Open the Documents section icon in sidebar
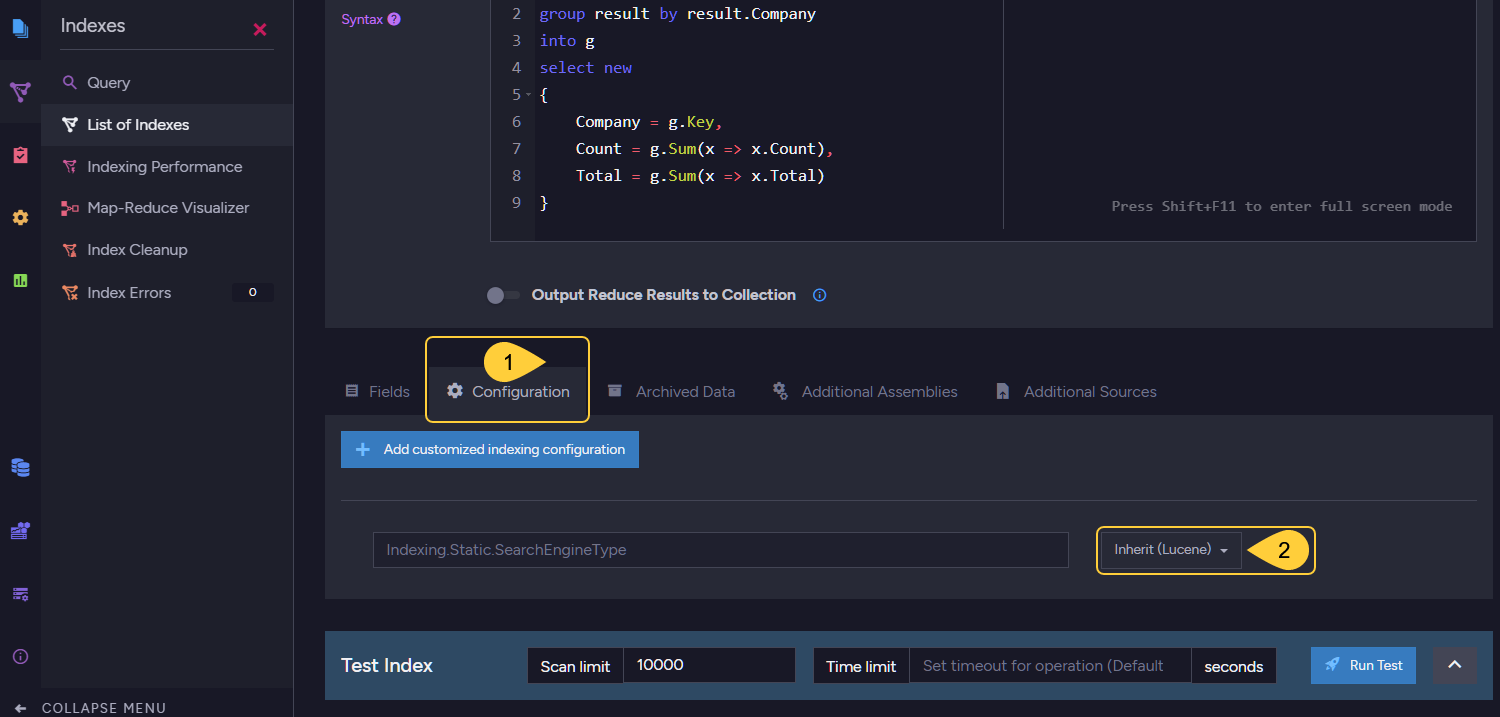Viewport: 1500px width, 717px height. pyautogui.click(x=20, y=27)
